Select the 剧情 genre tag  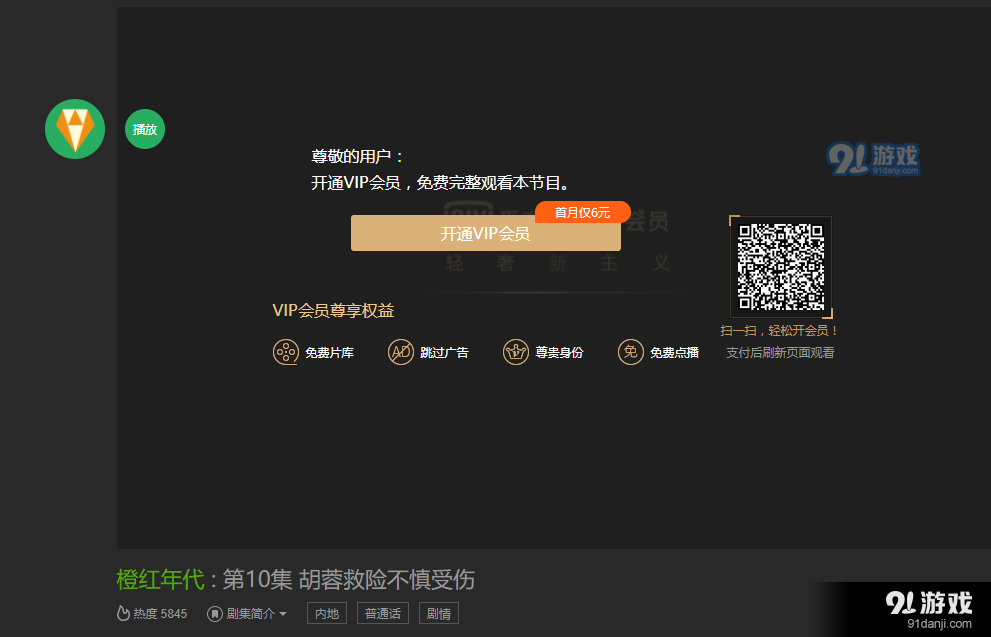438,613
